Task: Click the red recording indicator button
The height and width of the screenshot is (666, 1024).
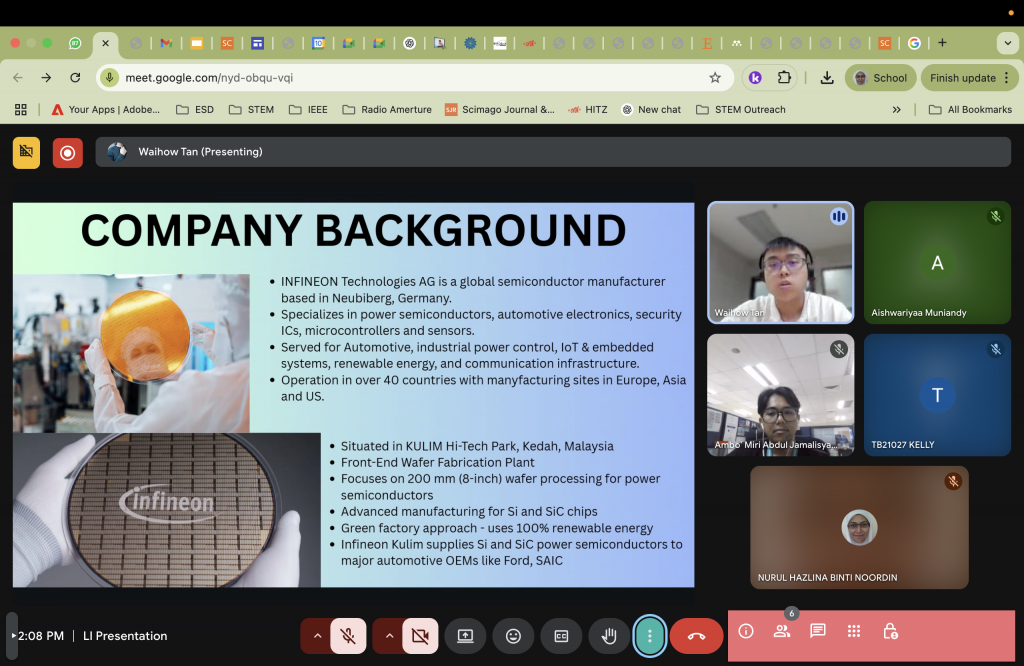Action: click(67, 153)
